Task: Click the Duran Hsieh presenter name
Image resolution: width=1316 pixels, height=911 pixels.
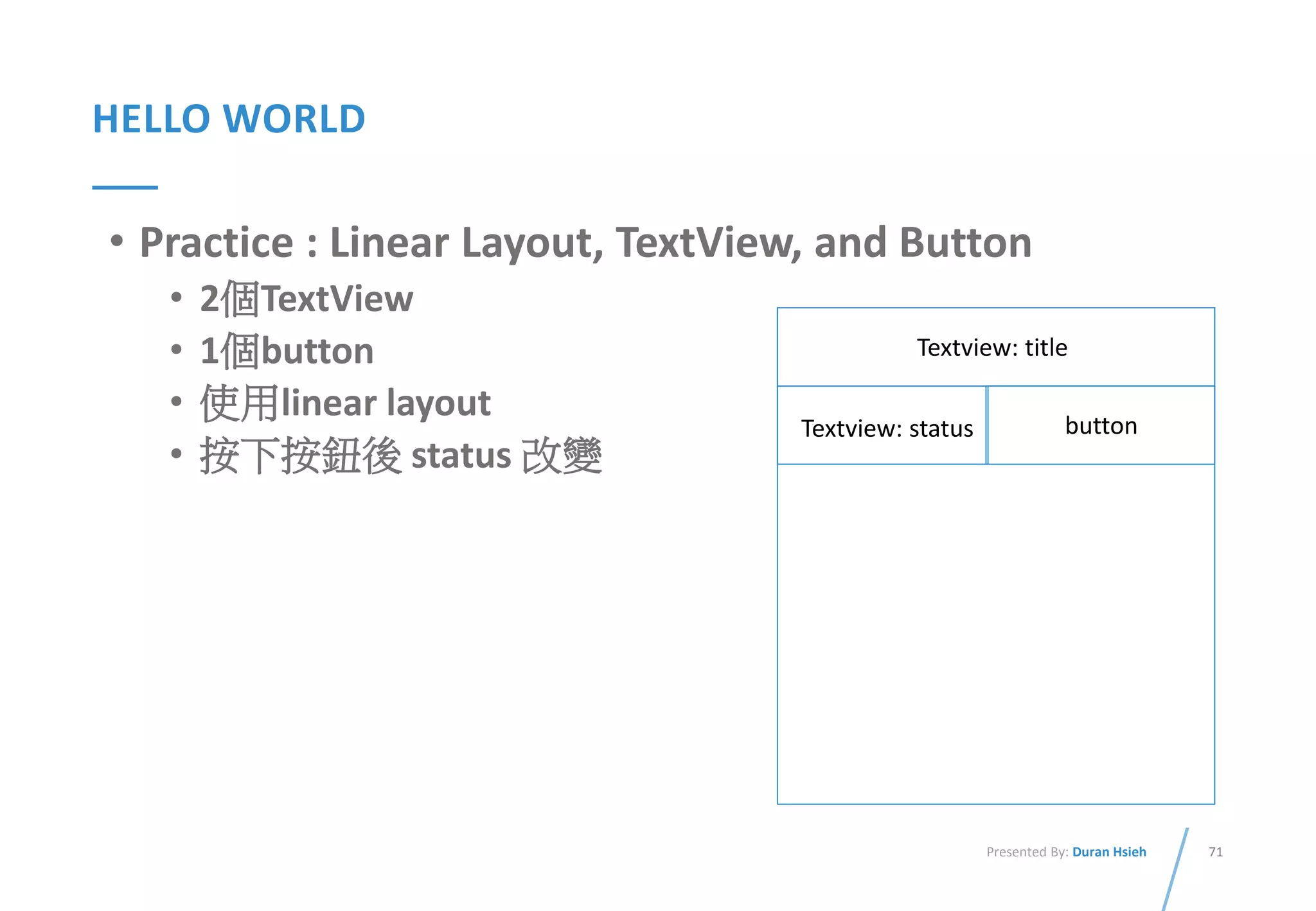Action: point(1108,852)
